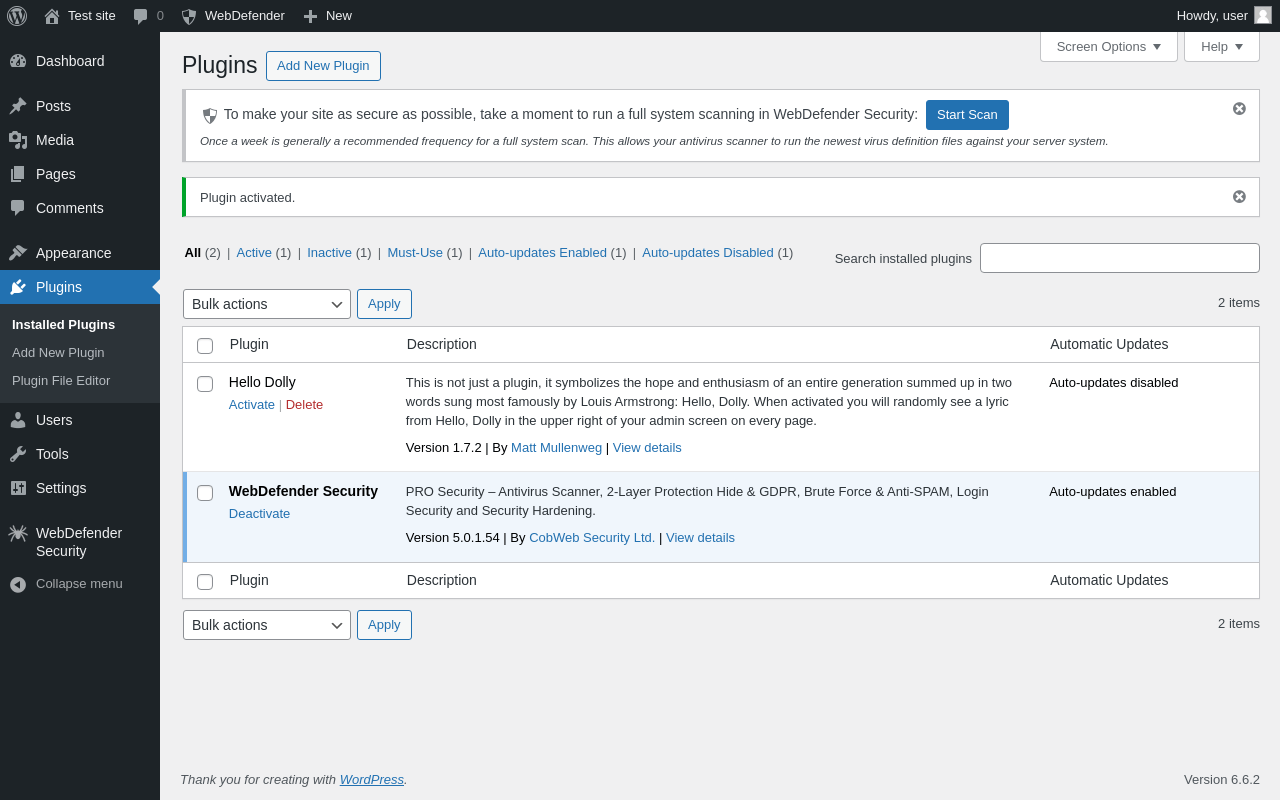1280x800 pixels.
Task: Open Media via its sidebar icon
Action: (x=18, y=140)
